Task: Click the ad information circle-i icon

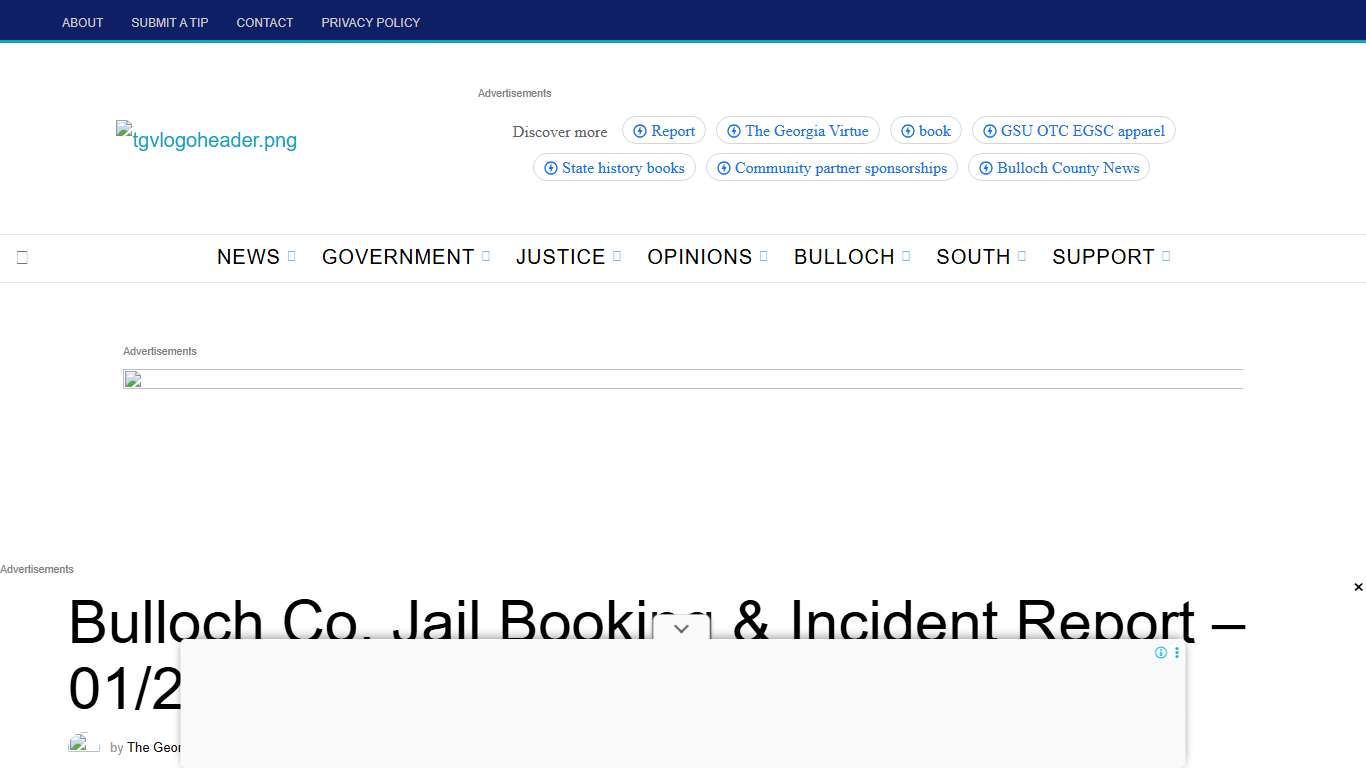Action: point(1161,652)
